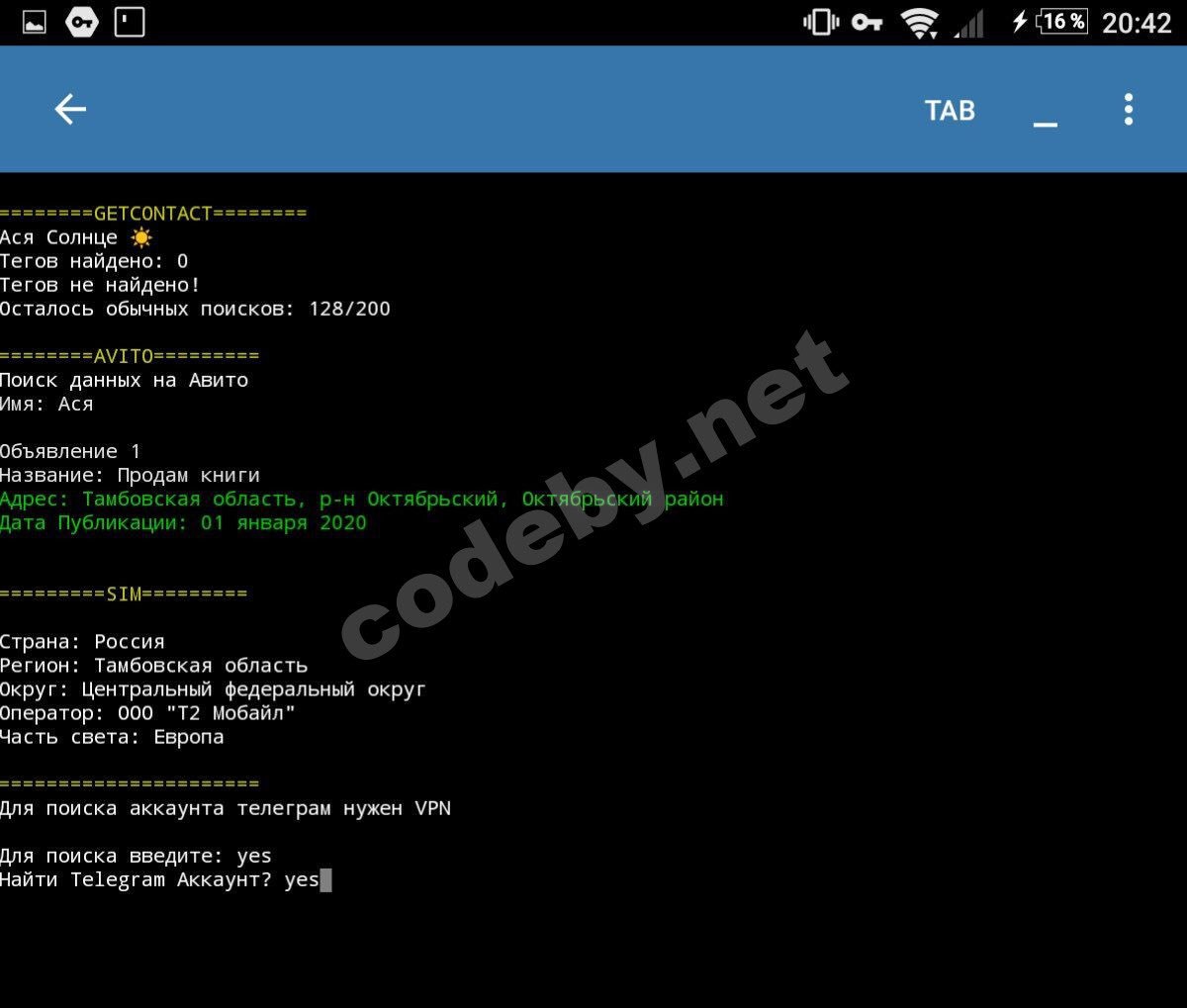Image resolution: width=1187 pixels, height=1008 pixels.
Task: Tap the TAB key button
Action: 950,110
